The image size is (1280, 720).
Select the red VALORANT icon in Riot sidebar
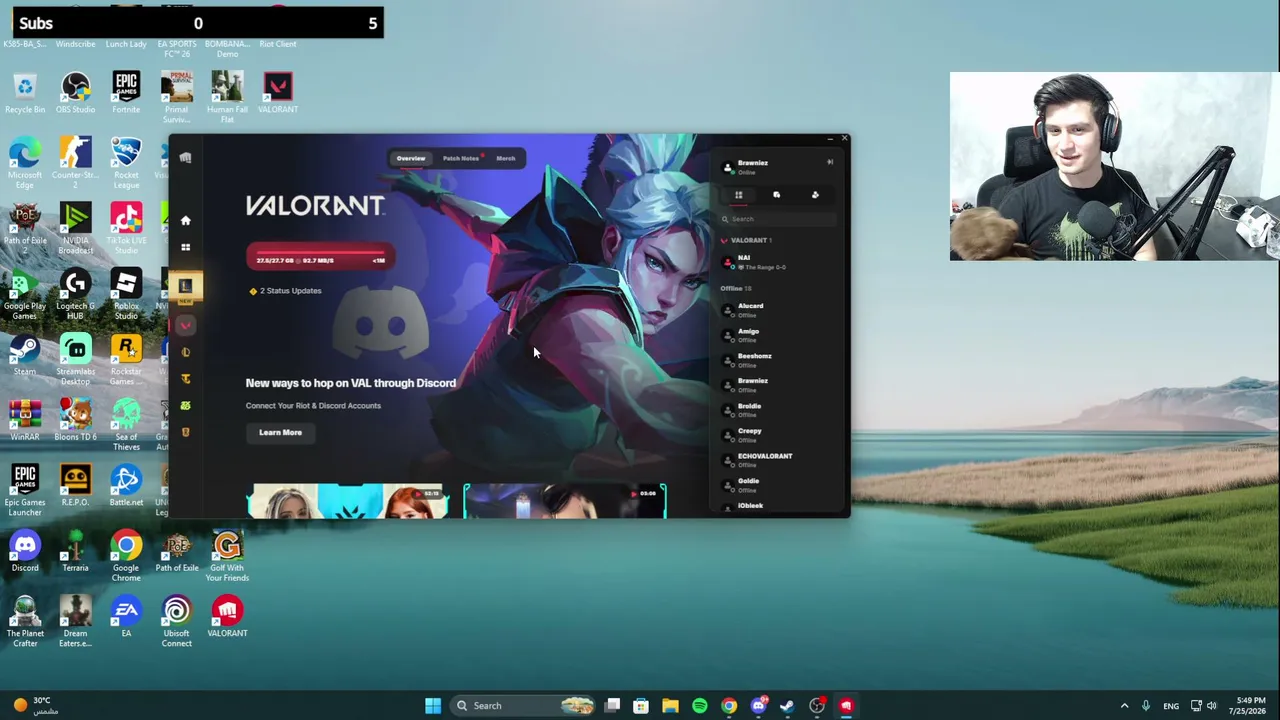click(x=185, y=325)
